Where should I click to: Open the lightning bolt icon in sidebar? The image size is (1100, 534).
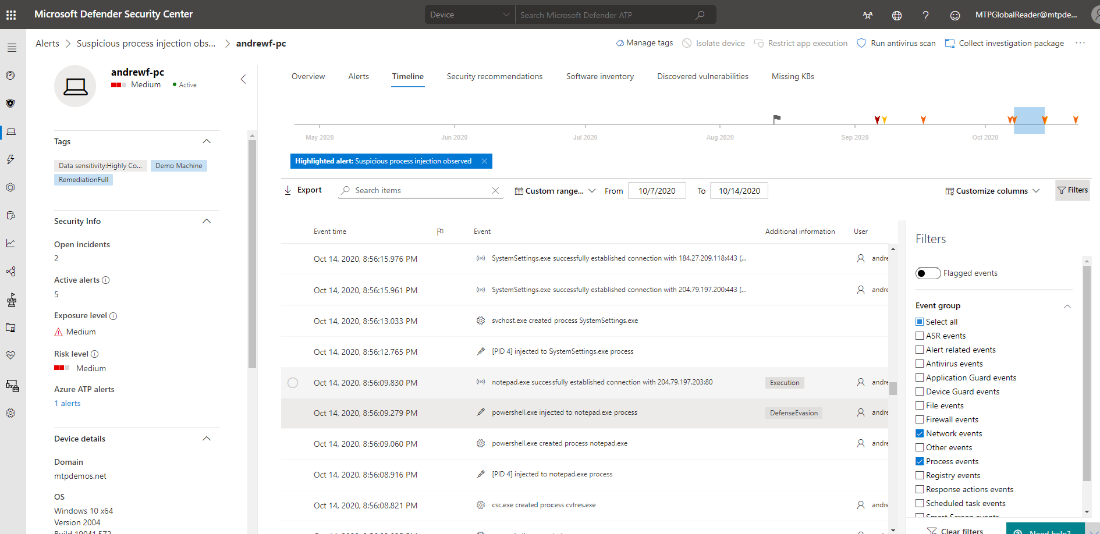[11, 159]
